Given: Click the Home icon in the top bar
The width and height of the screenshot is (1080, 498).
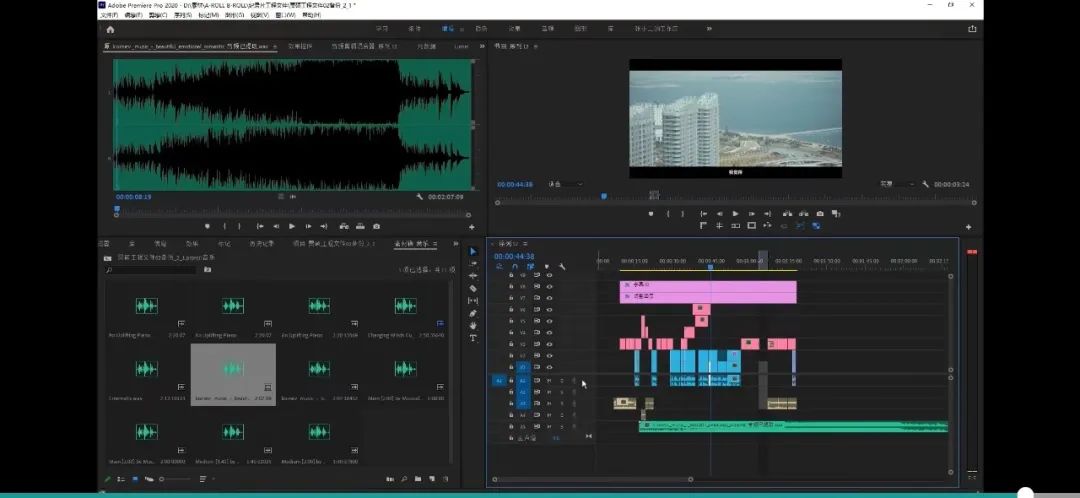Looking at the screenshot, I should 110,29.
